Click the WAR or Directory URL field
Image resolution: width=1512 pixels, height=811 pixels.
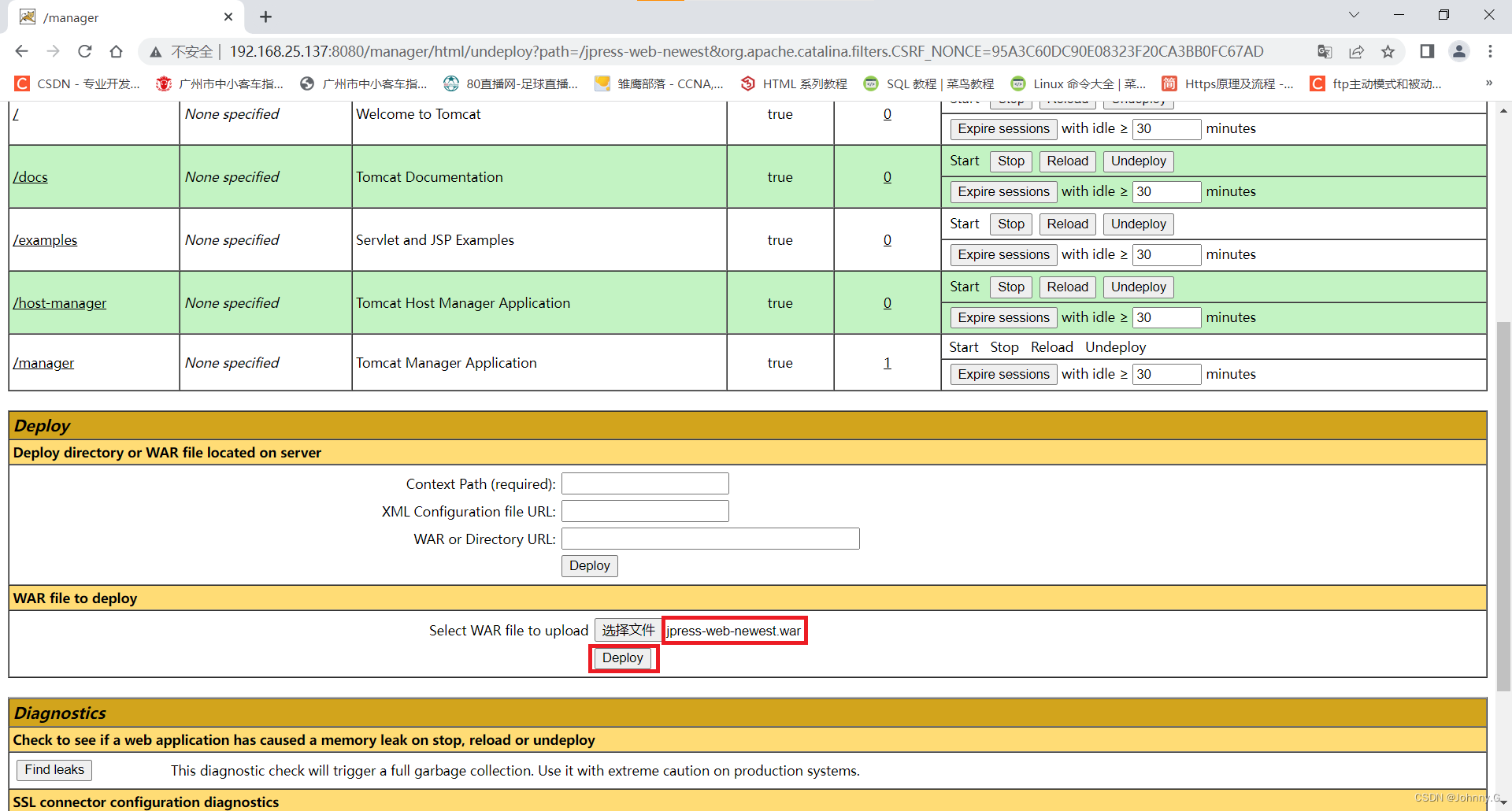click(x=710, y=539)
